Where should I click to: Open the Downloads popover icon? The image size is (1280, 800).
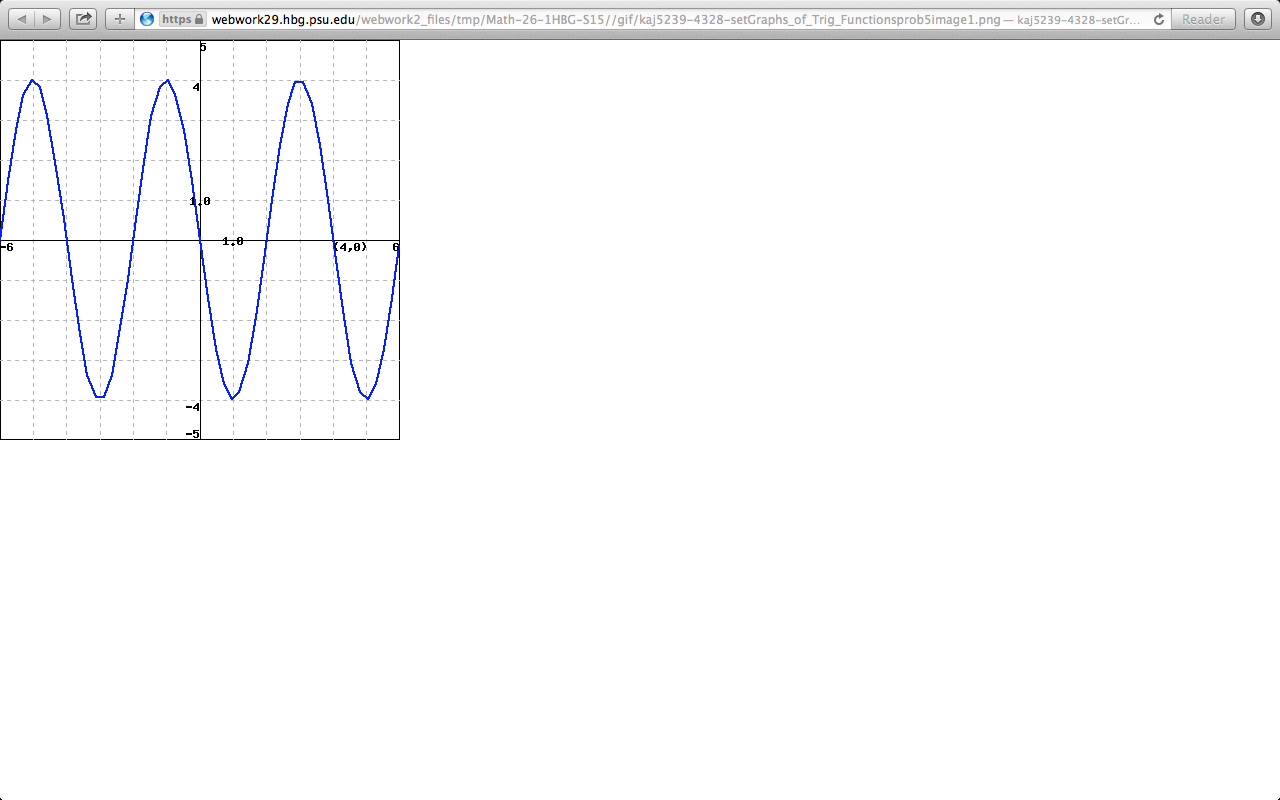pos(1256,18)
